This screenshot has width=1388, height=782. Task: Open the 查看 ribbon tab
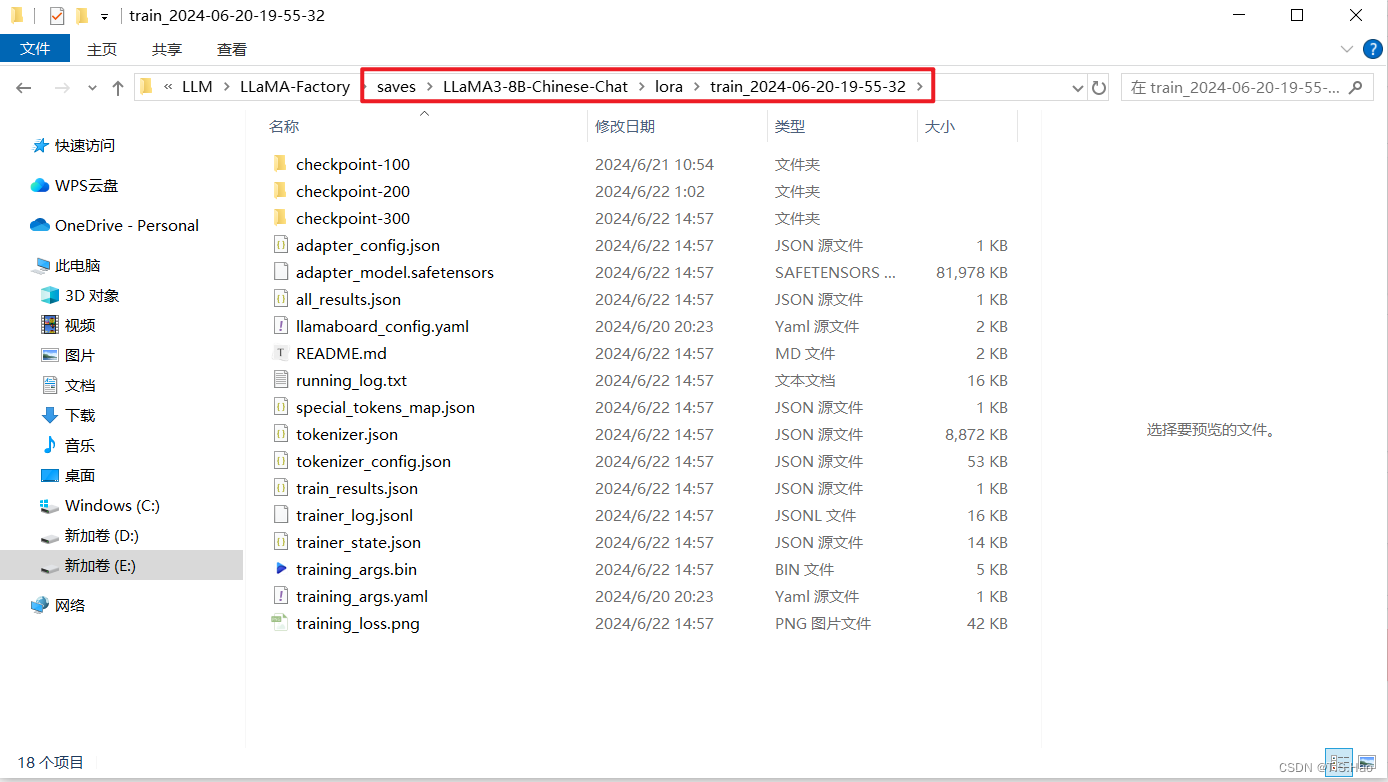(x=232, y=49)
